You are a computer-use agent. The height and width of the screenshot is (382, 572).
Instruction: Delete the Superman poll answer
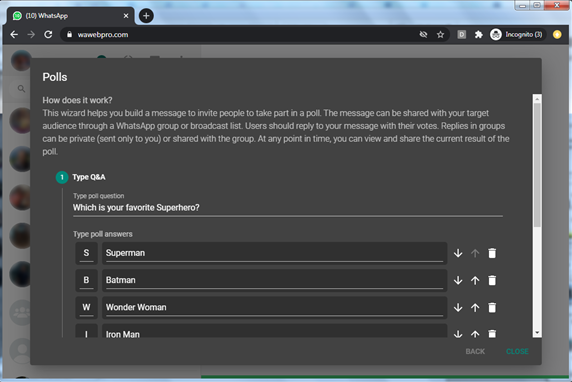coord(492,253)
